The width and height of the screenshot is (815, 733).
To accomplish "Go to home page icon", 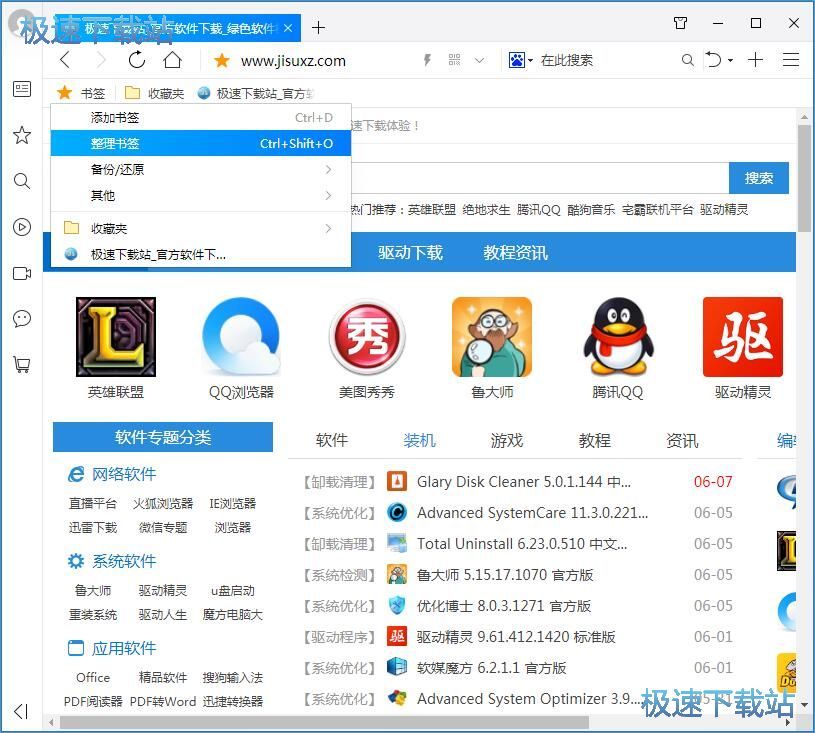I will click(x=173, y=60).
